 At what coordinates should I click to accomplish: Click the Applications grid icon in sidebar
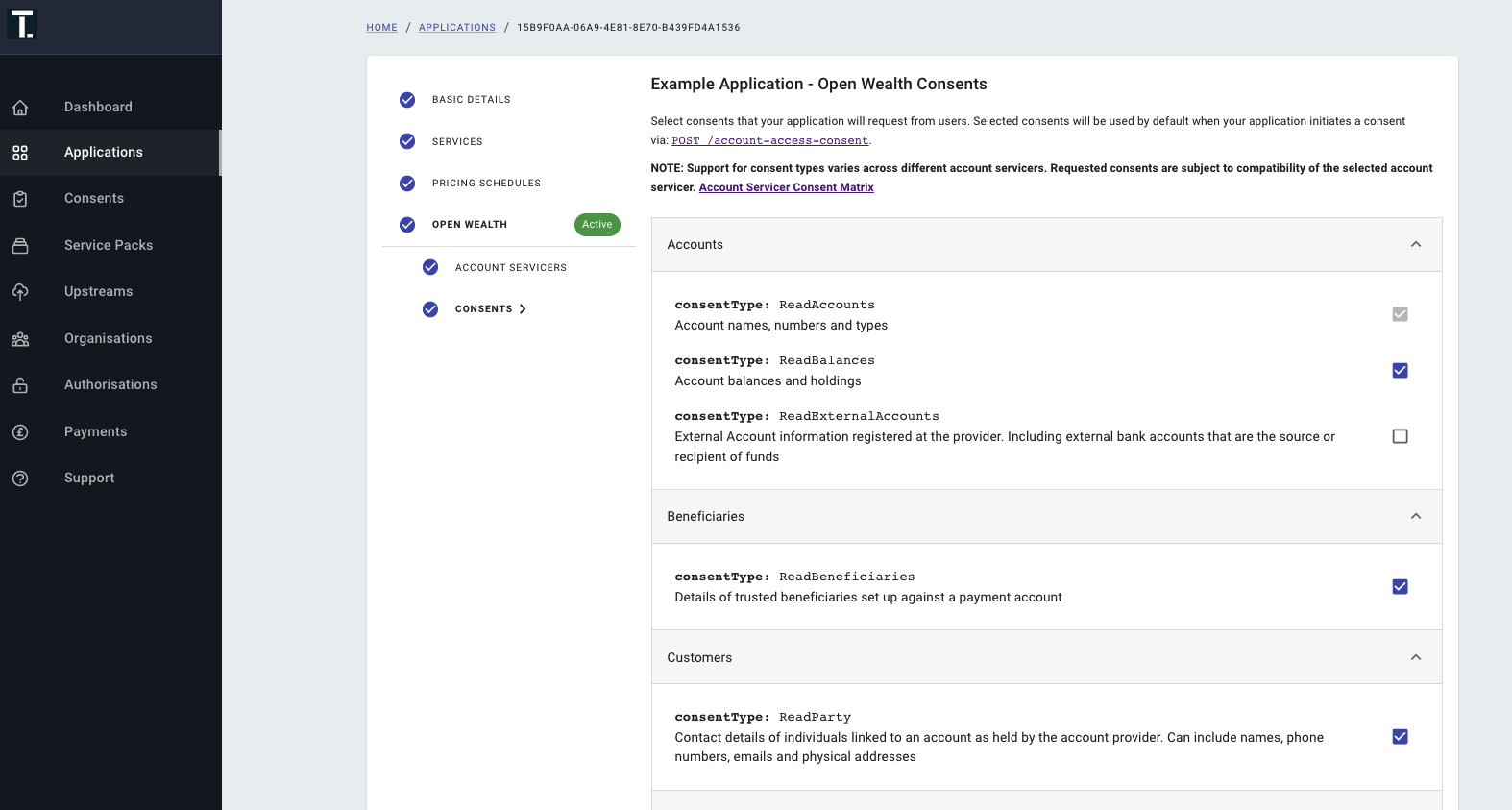[20, 153]
